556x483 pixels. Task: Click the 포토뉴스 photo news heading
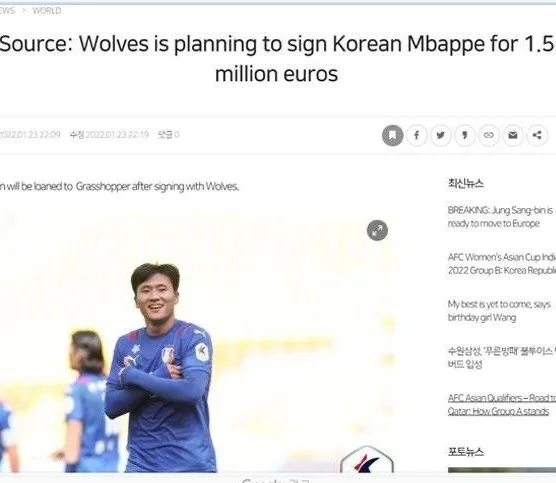pyautogui.click(x=466, y=451)
